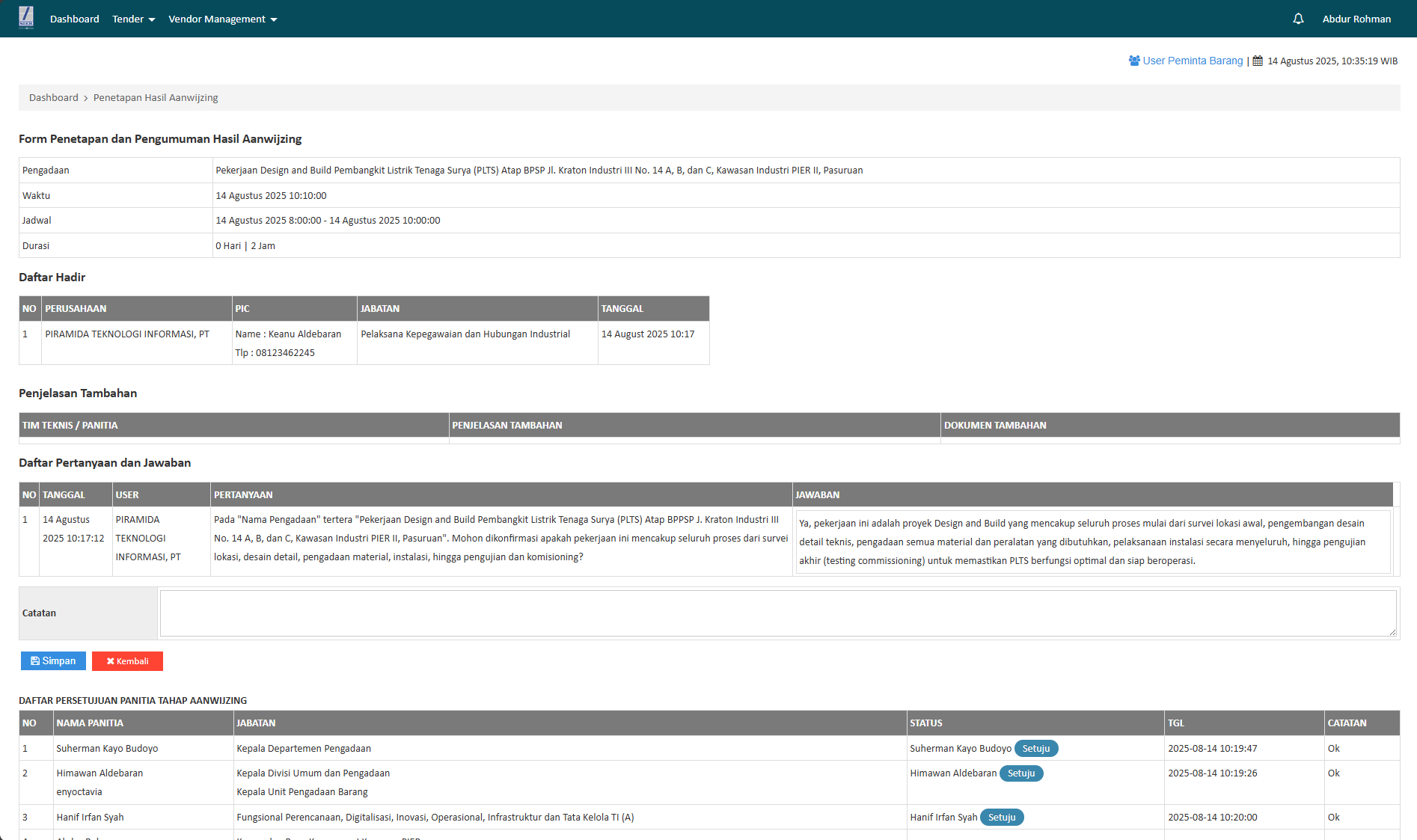Image resolution: width=1417 pixels, height=840 pixels.
Task: Open the Dashboard menu item
Action: tap(75, 19)
